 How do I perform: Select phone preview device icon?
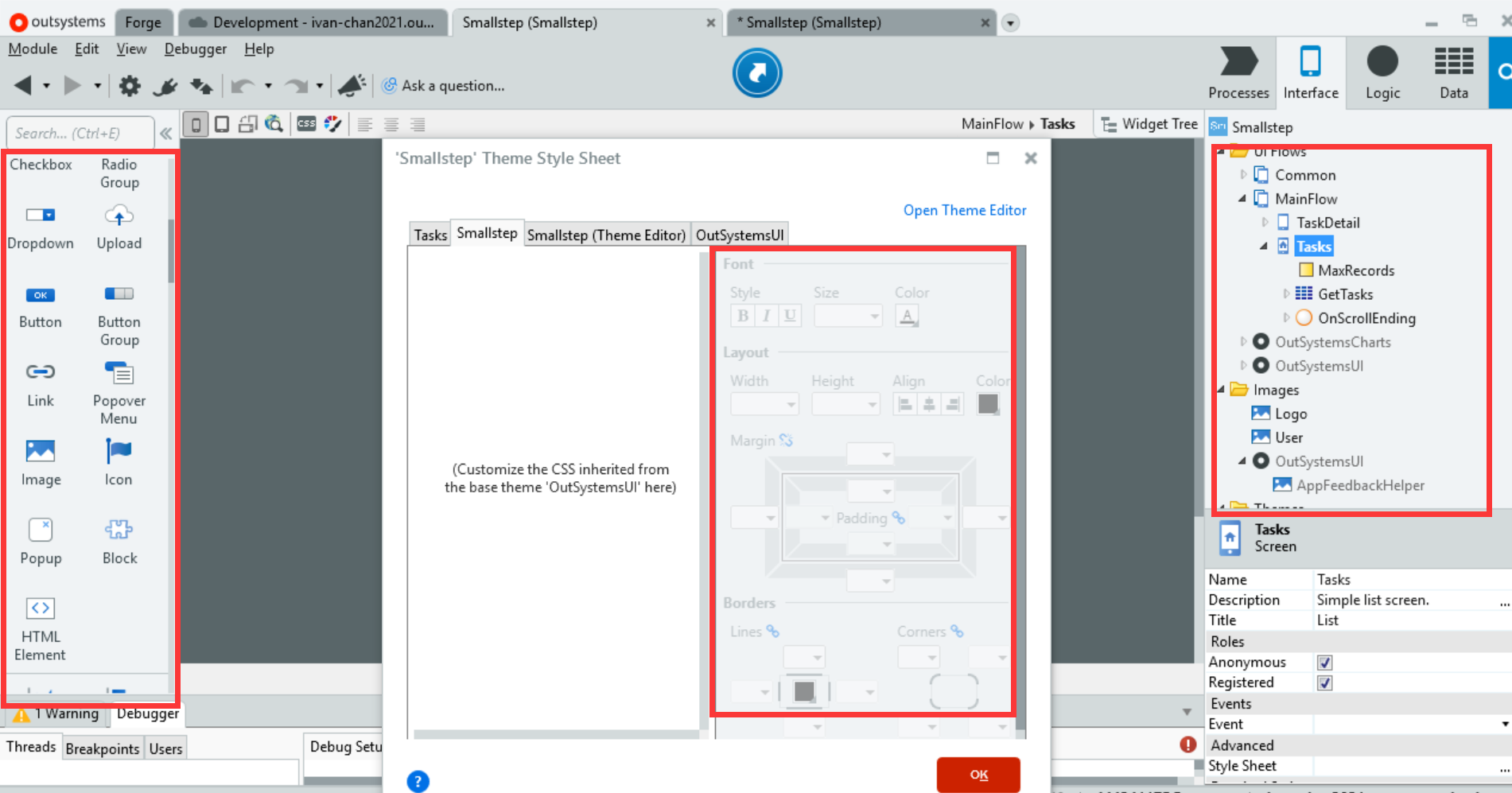tap(196, 124)
